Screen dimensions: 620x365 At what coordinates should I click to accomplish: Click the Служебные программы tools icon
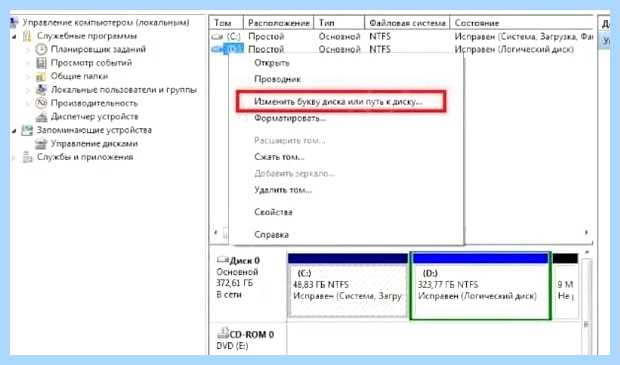point(27,36)
